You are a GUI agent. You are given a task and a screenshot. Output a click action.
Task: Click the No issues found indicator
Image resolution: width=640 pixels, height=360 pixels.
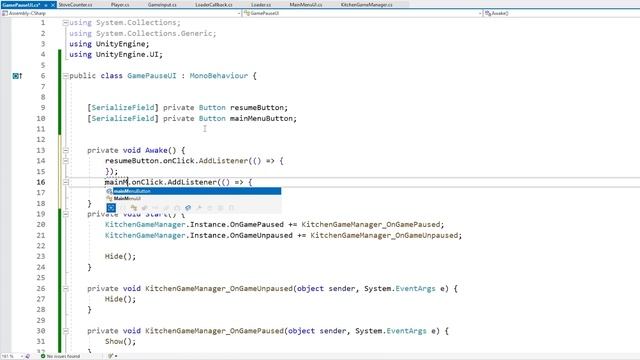click(63, 356)
